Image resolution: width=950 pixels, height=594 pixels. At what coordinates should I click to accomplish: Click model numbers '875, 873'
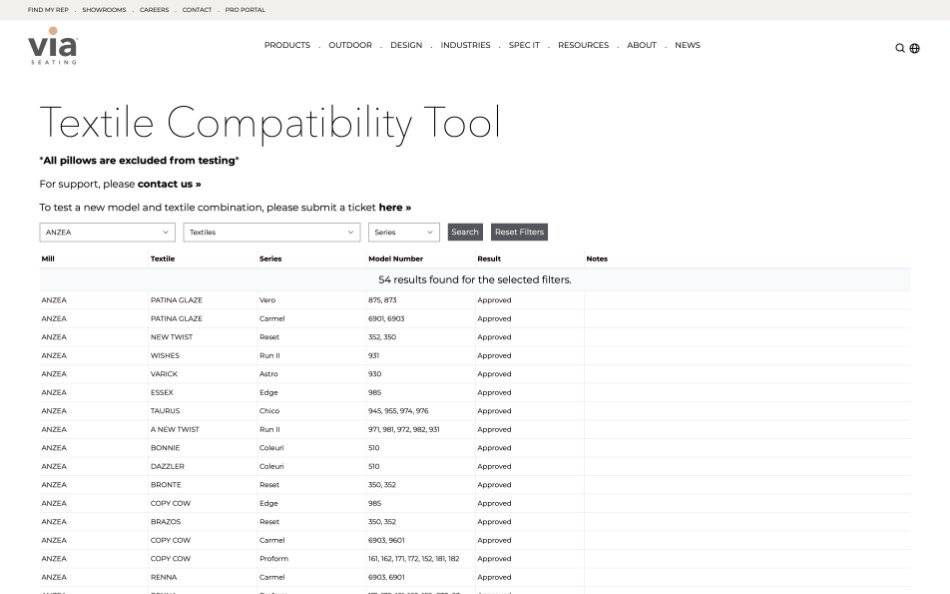(382, 300)
